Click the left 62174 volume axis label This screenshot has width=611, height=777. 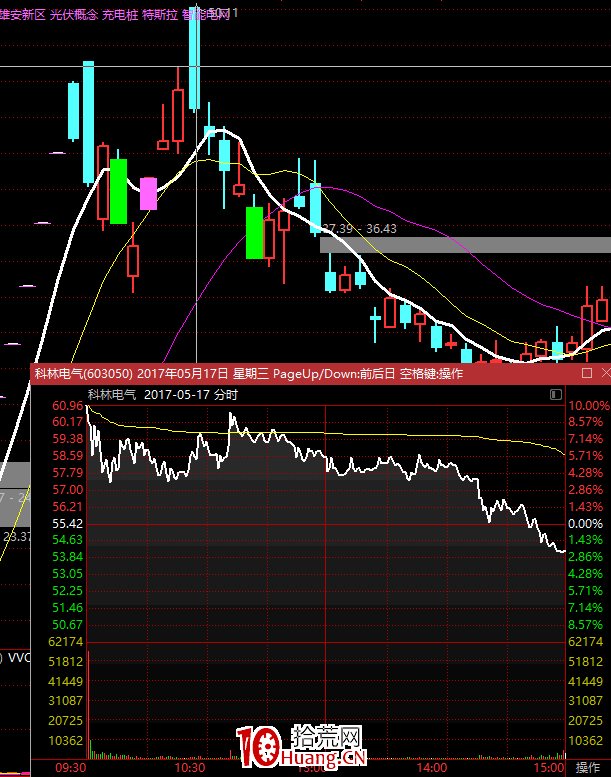(66, 642)
